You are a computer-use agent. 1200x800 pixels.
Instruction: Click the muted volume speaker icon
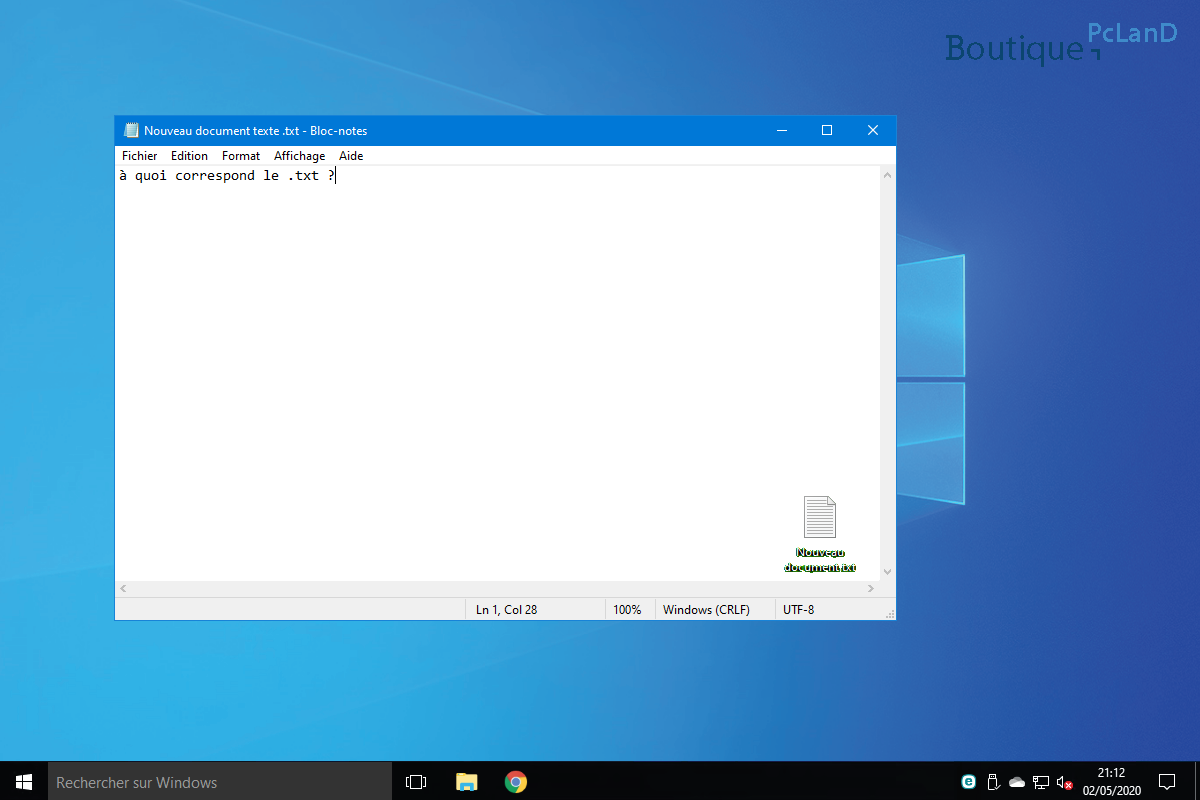1065,782
